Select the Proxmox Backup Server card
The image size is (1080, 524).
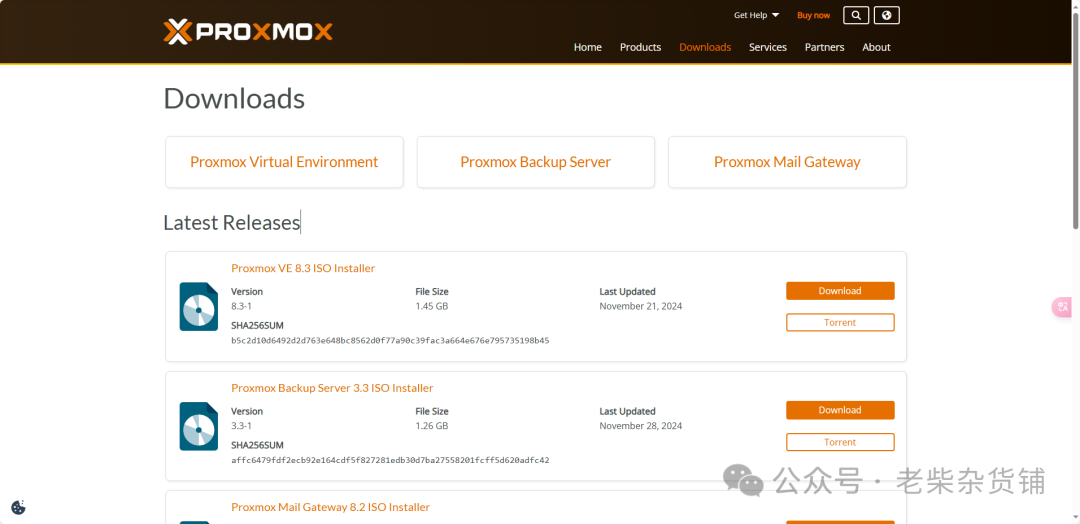tap(536, 162)
